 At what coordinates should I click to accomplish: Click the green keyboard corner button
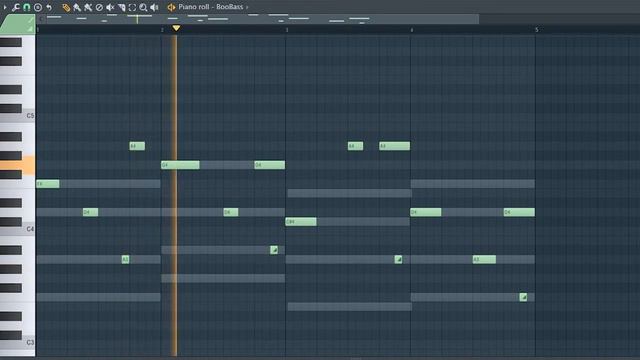[17, 24]
